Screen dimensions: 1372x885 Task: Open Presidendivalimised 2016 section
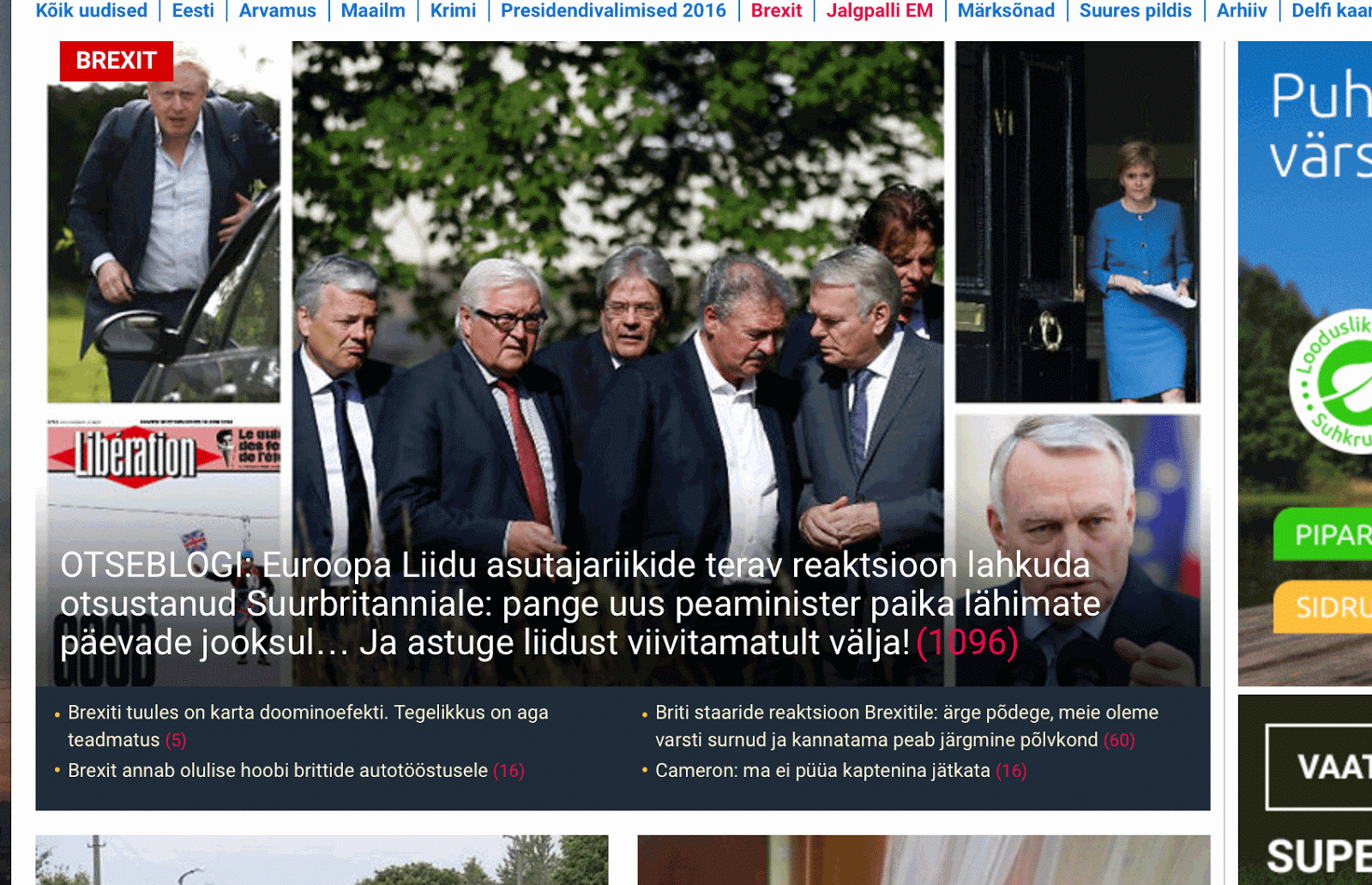613,10
